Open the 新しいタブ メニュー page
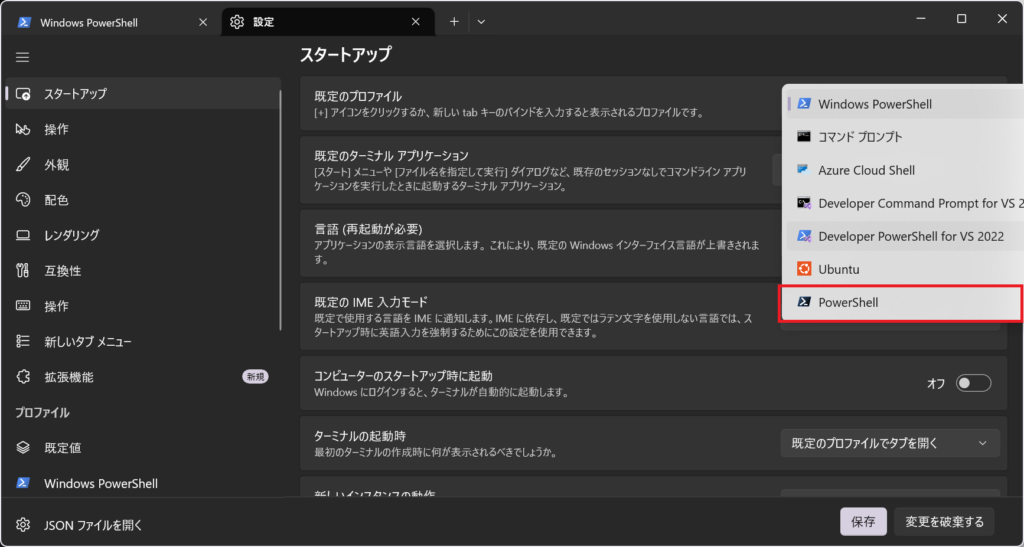Viewport: 1024px width, 547px height. click(144, 341)
